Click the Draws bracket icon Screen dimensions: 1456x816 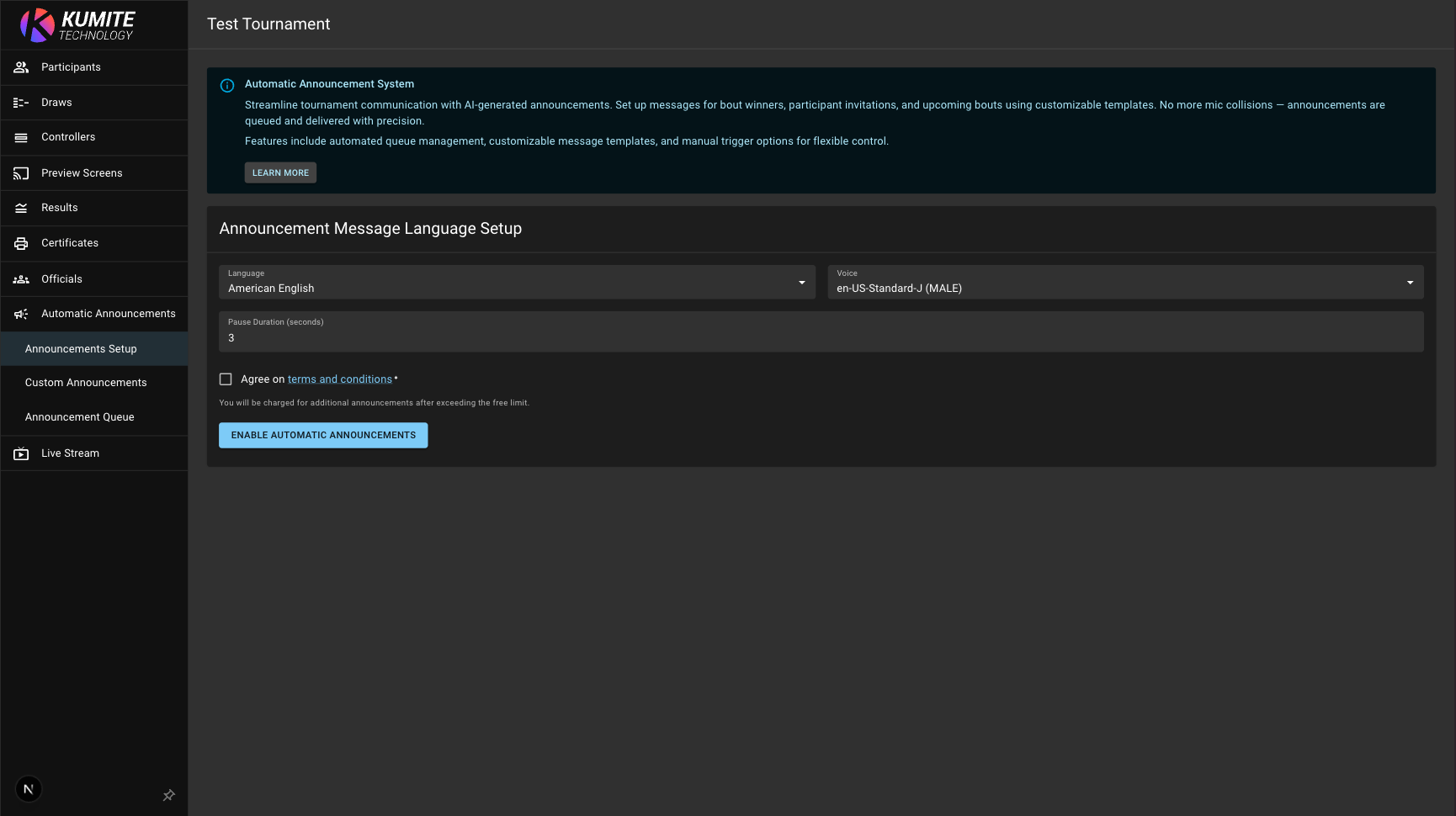(x=21, y=103)
